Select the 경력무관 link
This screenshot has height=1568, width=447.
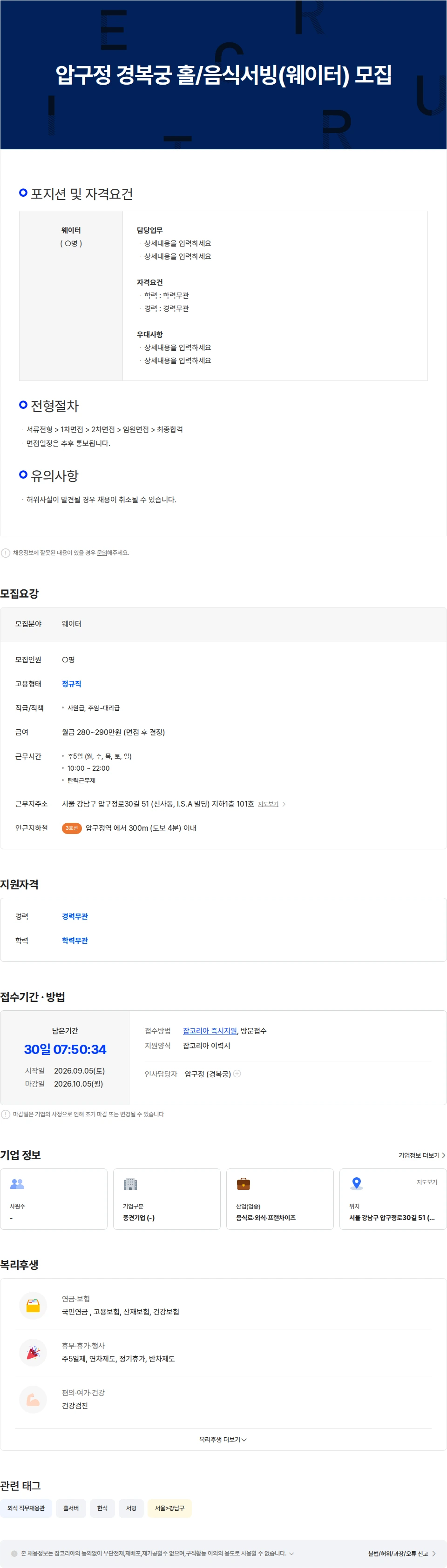click(75, 916)
